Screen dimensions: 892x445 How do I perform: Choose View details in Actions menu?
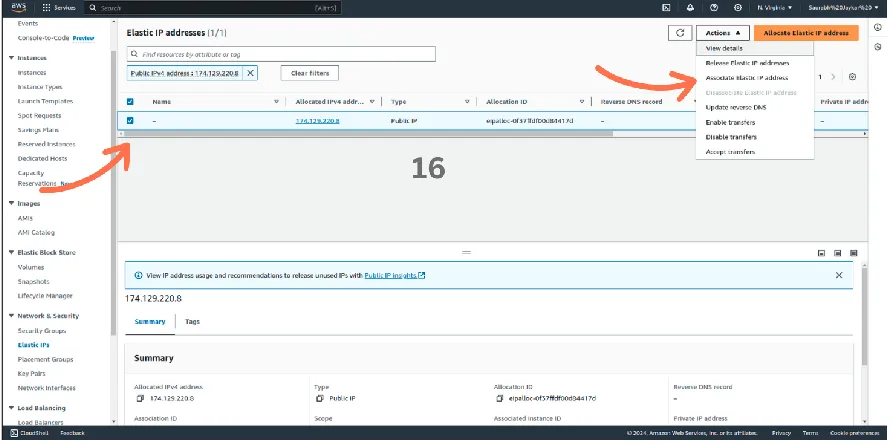[755, 48]
